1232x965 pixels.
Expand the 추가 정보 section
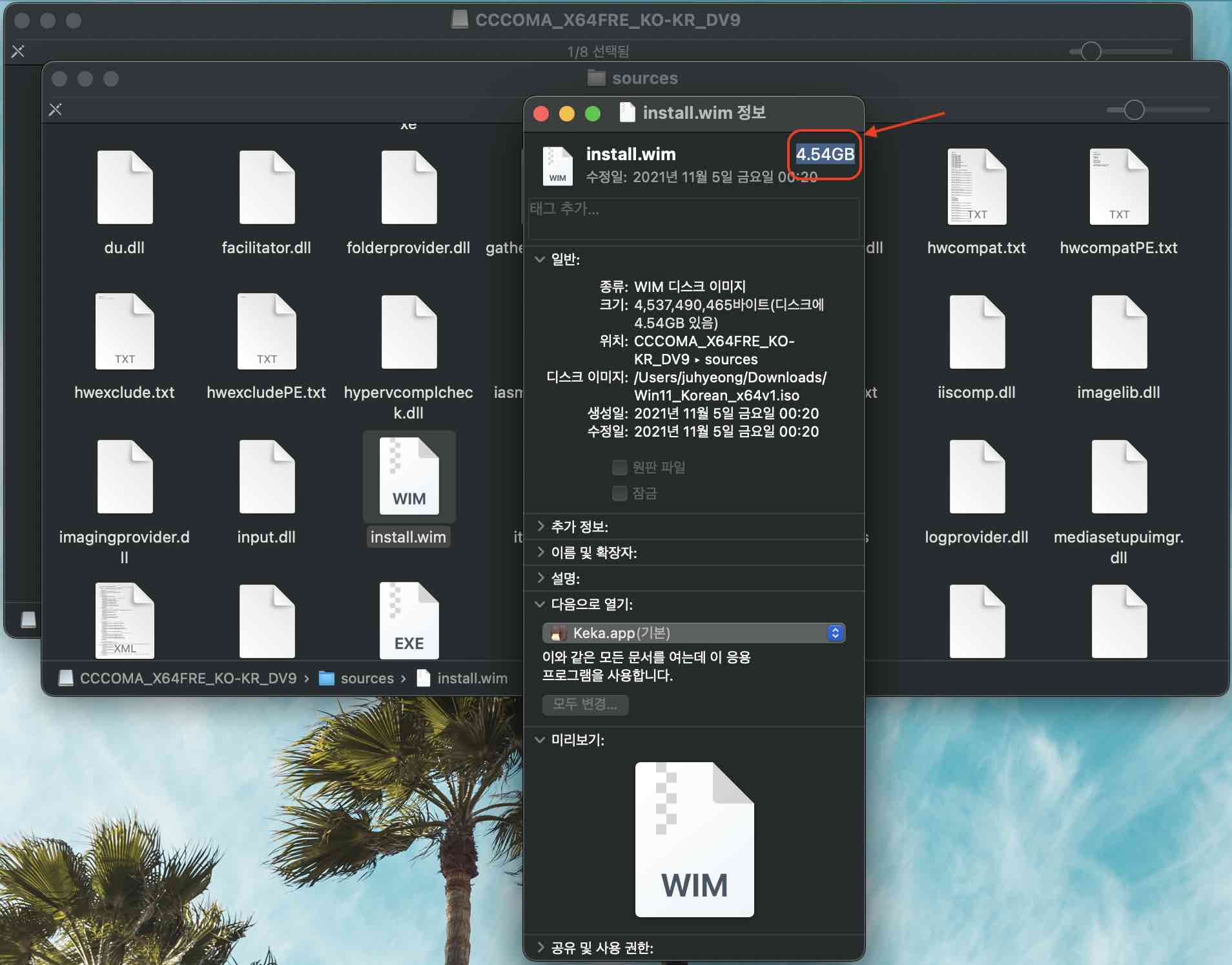tap(540, 526)
